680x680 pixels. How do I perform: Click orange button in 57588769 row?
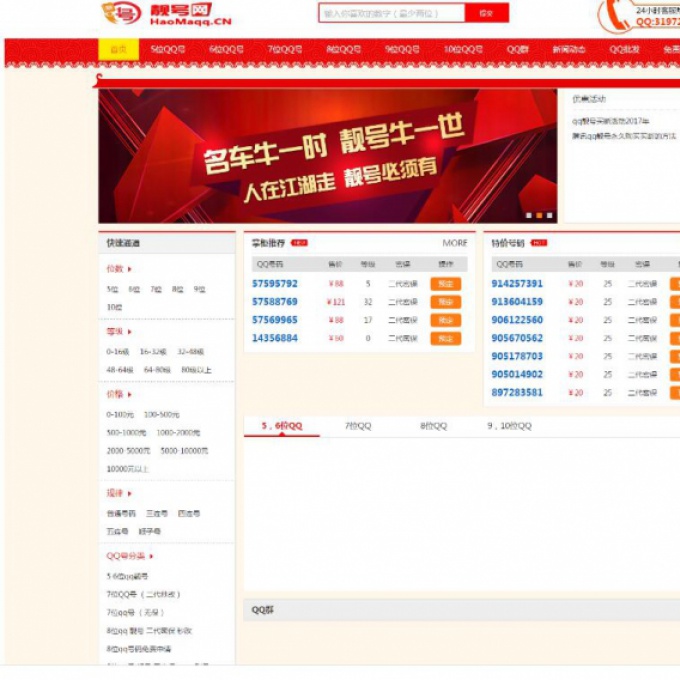(x=446, y=302)
